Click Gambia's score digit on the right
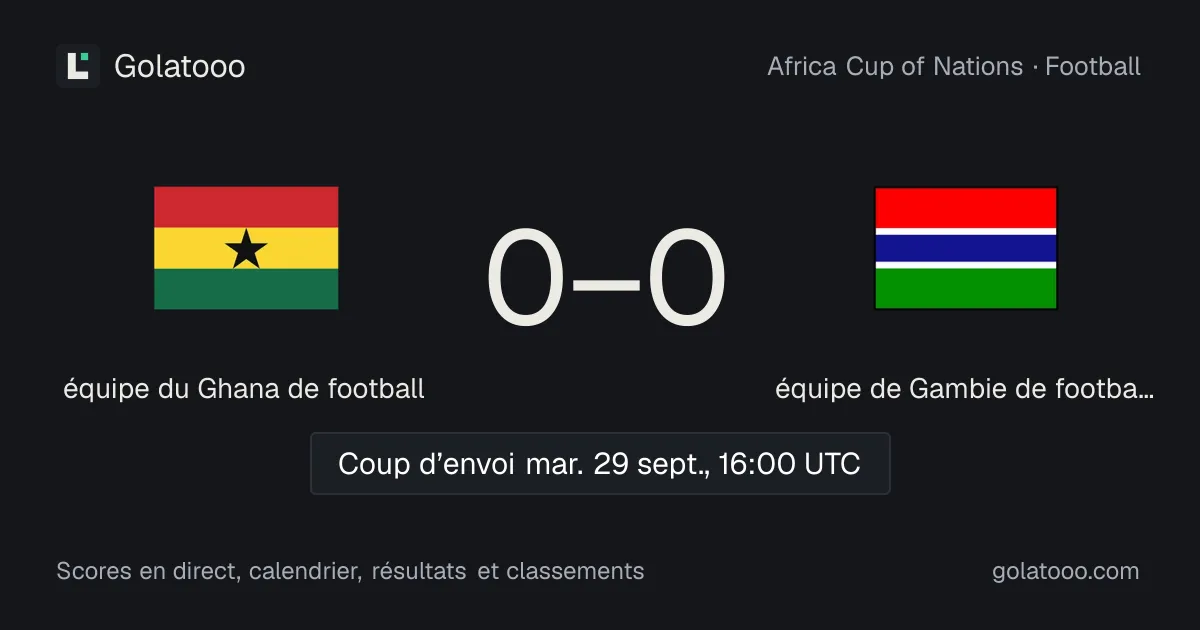This screenshot has width=1200, height=630. click(687, 279)
